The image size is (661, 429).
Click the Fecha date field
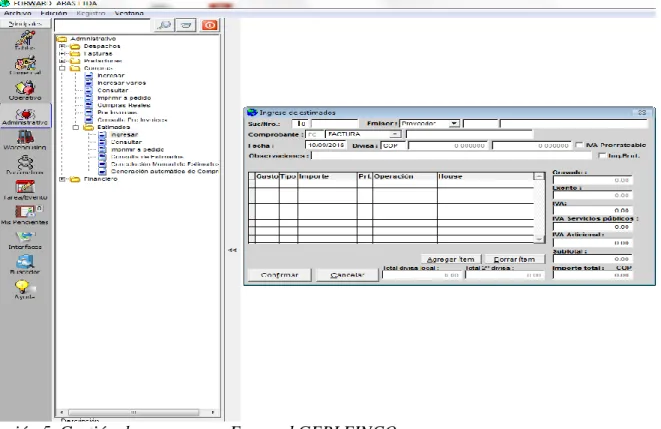point(325,145)
